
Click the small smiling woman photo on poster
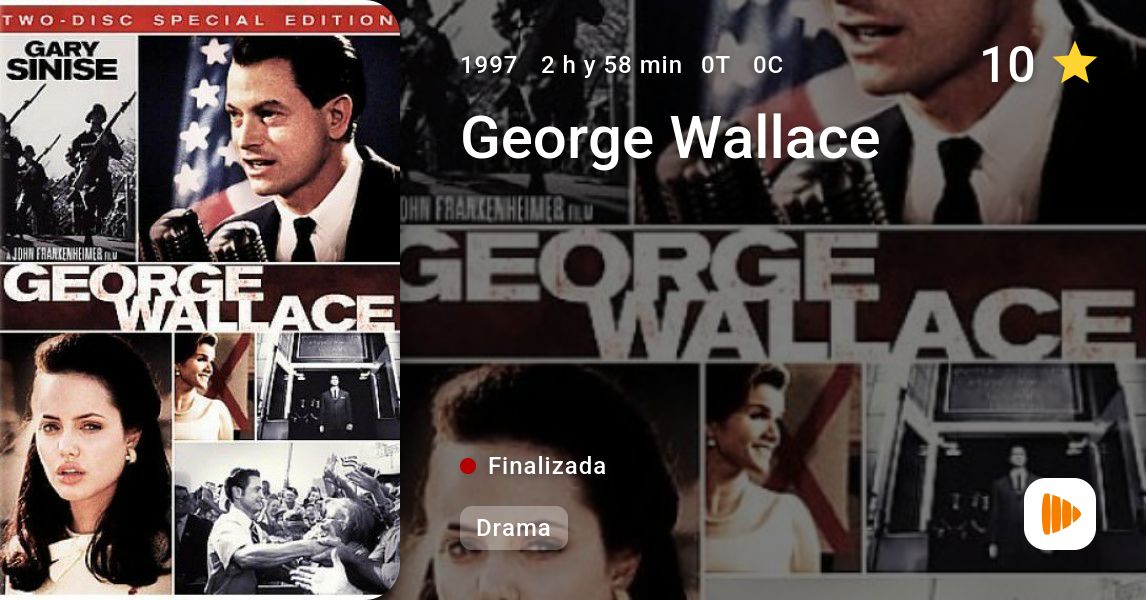pyautogui.click(x=213, y=386)
